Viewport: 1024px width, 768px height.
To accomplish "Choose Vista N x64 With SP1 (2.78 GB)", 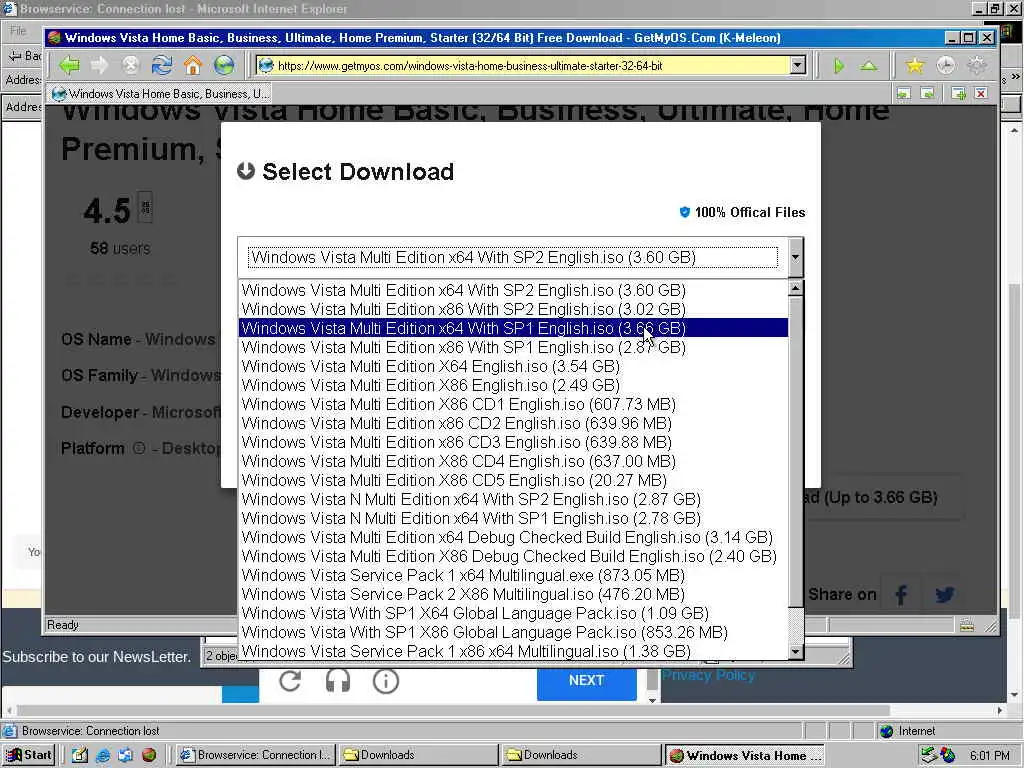I will pos(513,518).
